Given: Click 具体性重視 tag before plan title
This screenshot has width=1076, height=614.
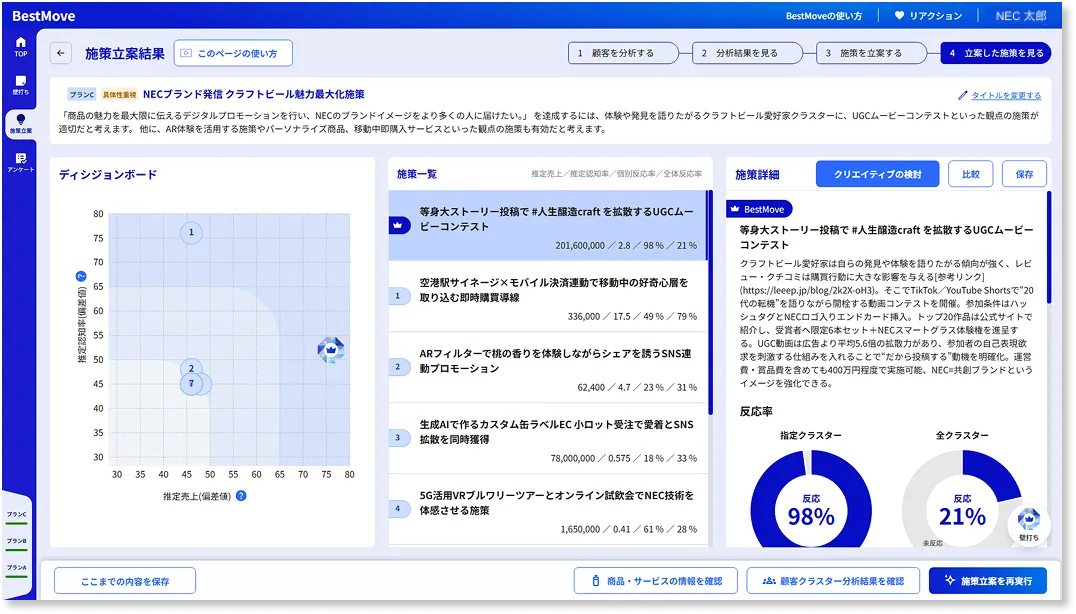Looking at the screenshot, I should point(119,95).
